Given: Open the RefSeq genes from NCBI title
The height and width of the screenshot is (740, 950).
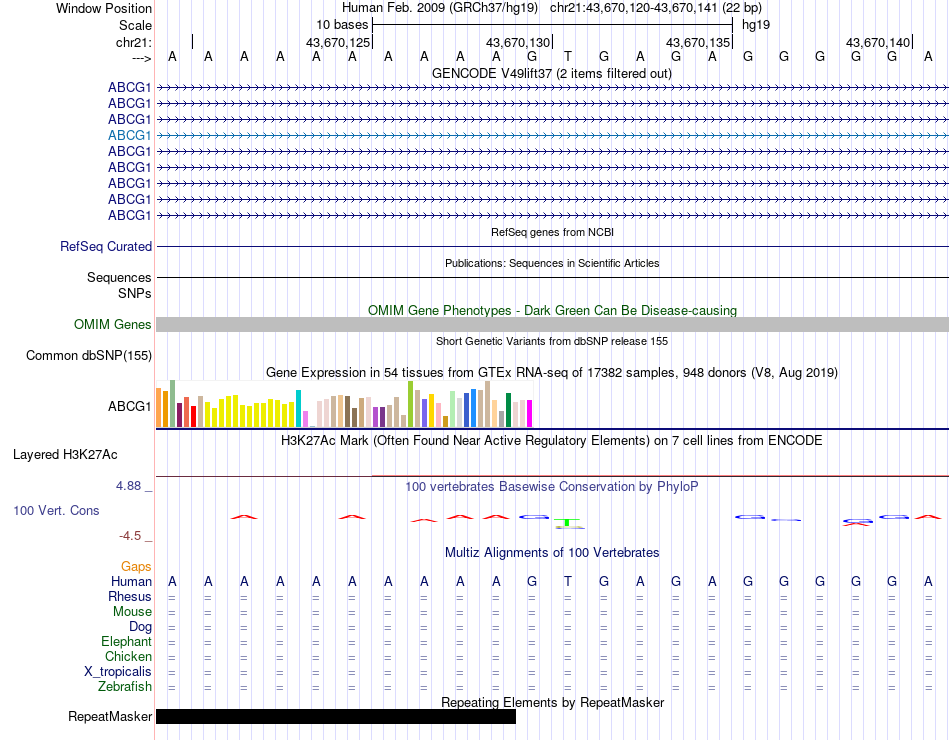Looking at the screenshot, I should point(552,232).
